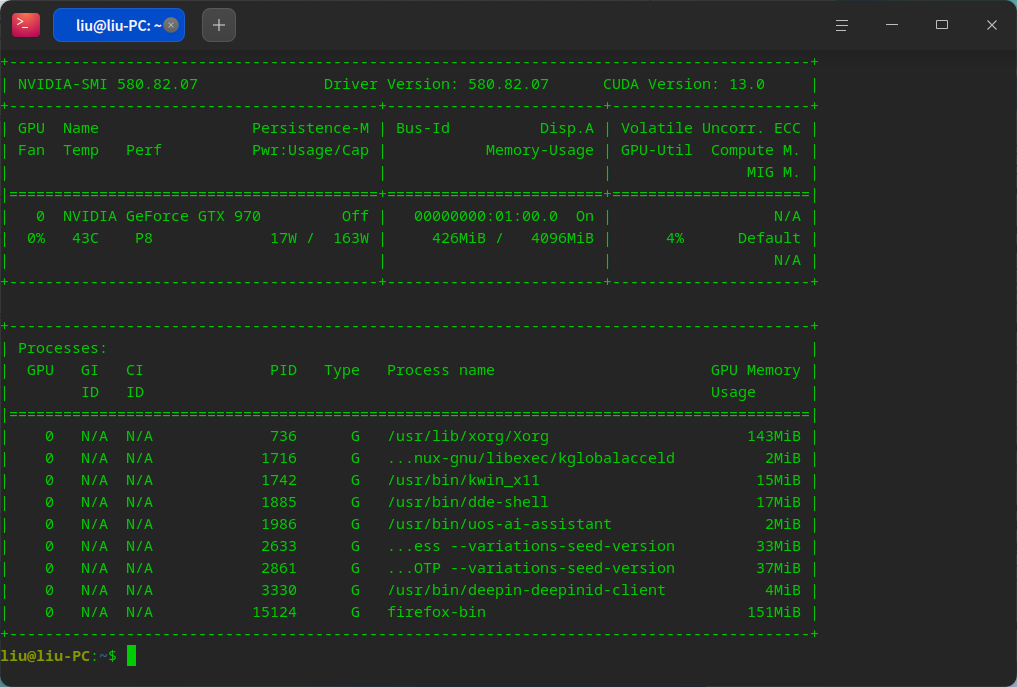Screen dimensions: 1017x687
Task: Select the liu@liu-PC terminal tab
Action: (119, 25)
